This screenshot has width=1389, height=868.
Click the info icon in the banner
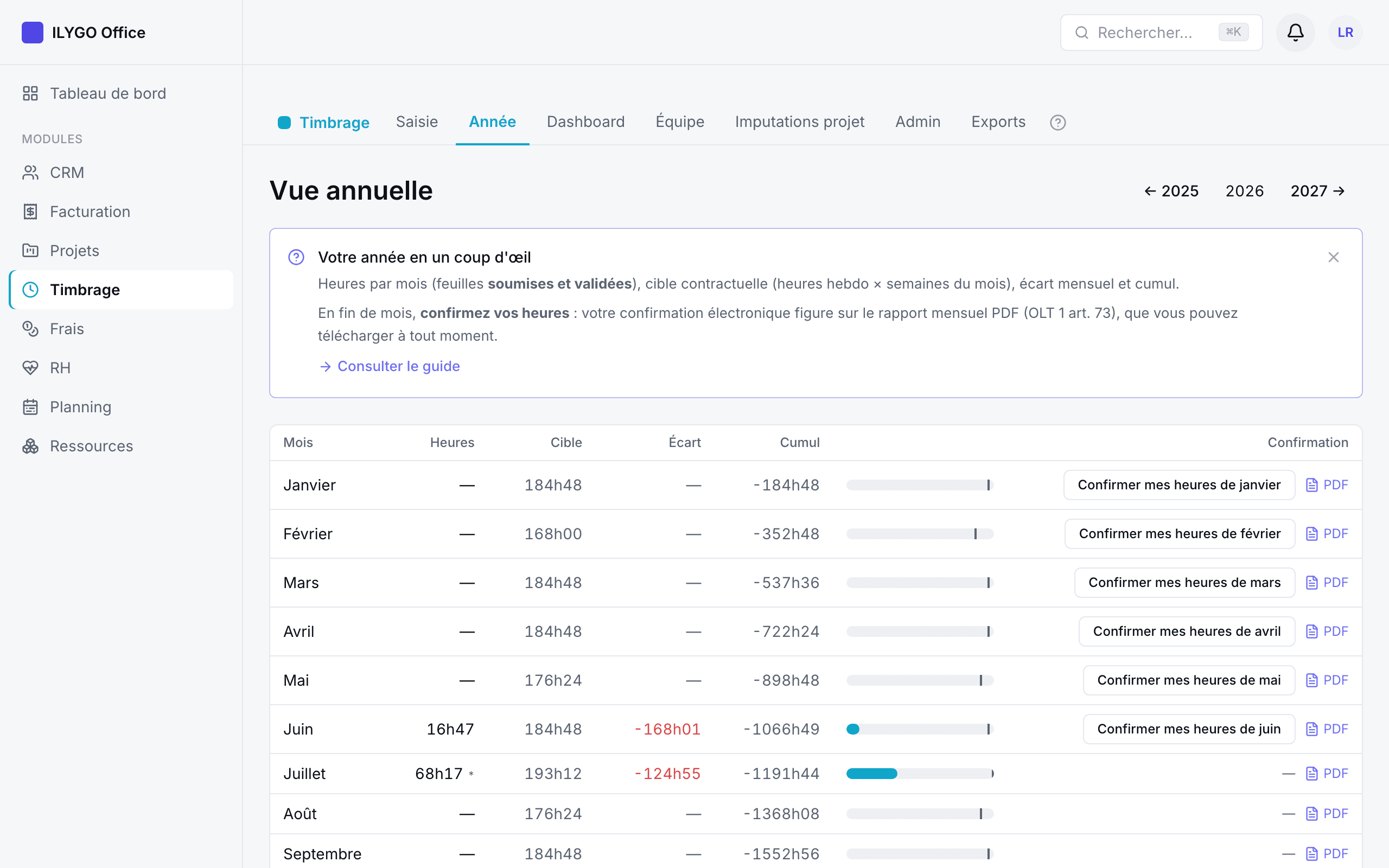296,257
